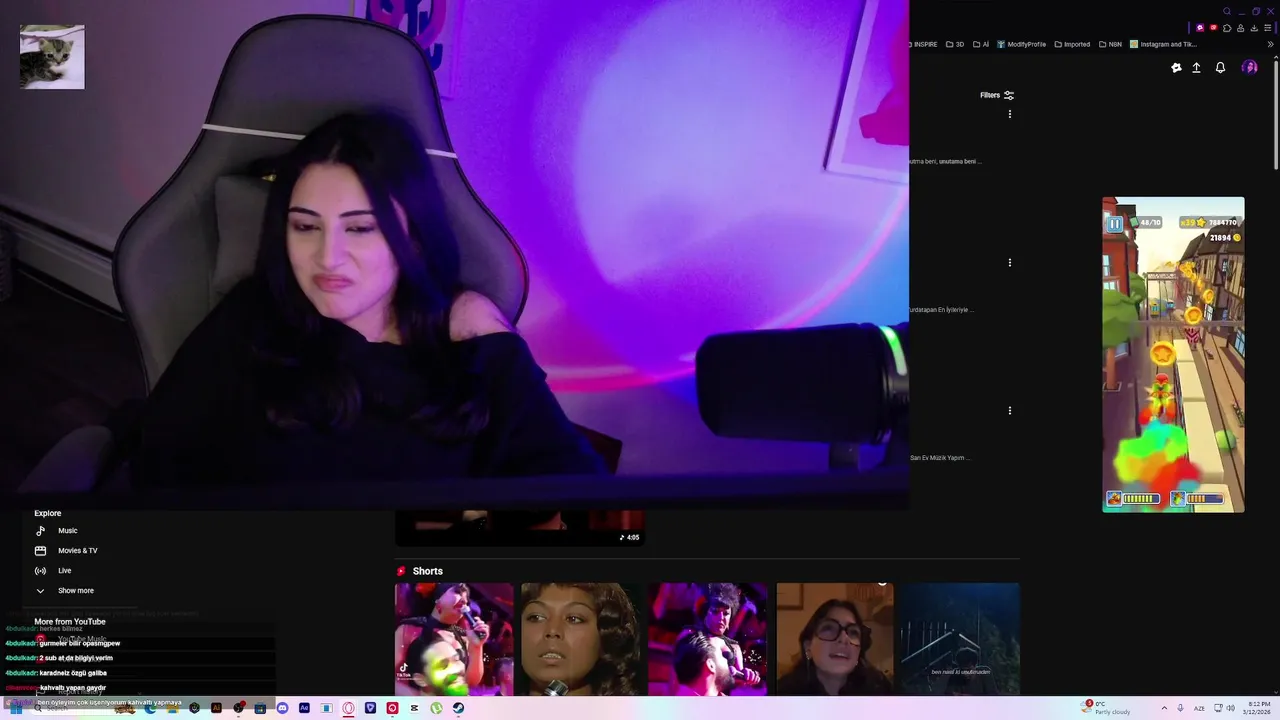Screen dimensions: 1280x720
Task: Open the YouTube account avatar menu
Action: tap(1250, 67)
